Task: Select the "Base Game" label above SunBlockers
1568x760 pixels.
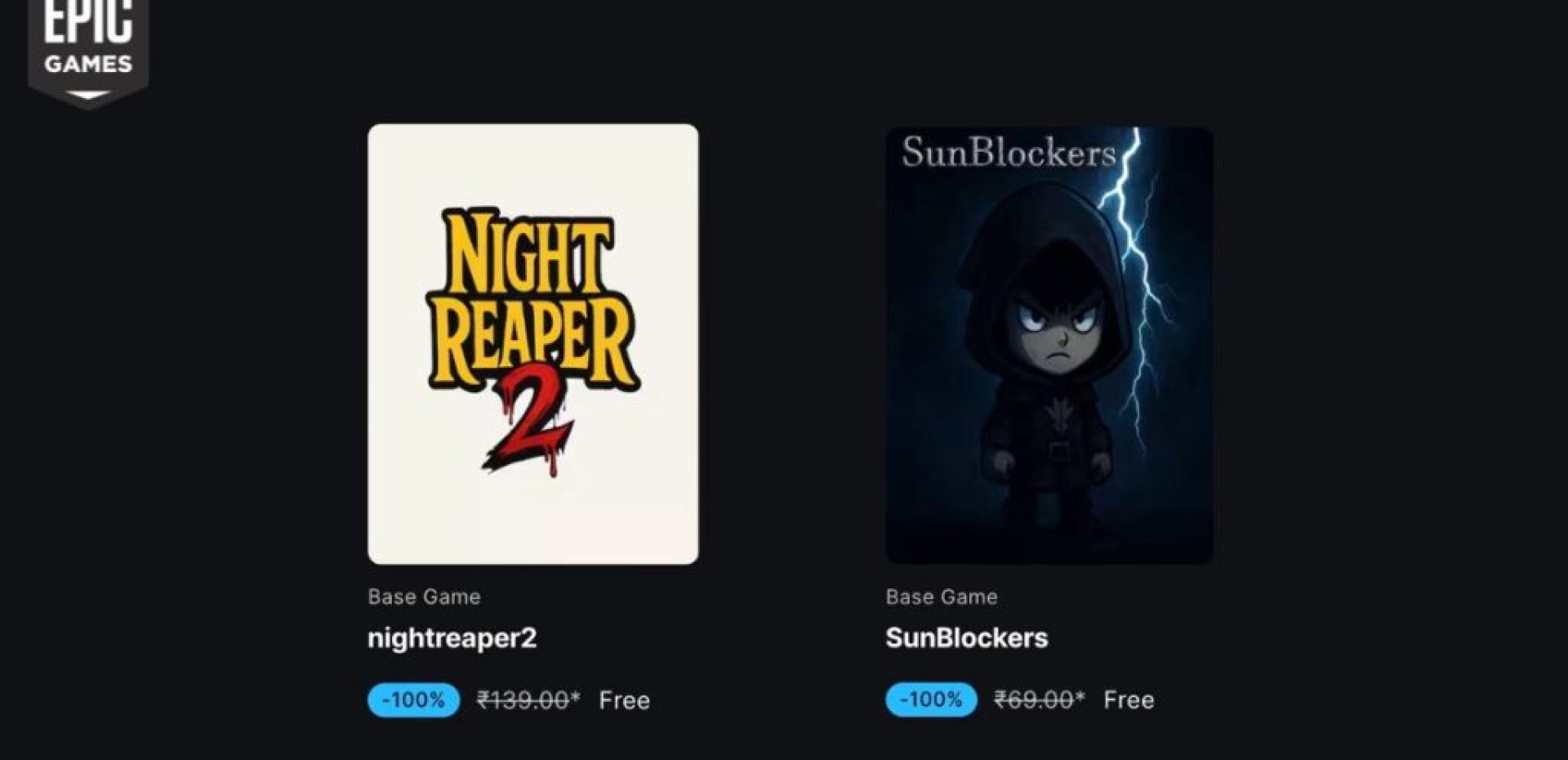Action: 941,597
